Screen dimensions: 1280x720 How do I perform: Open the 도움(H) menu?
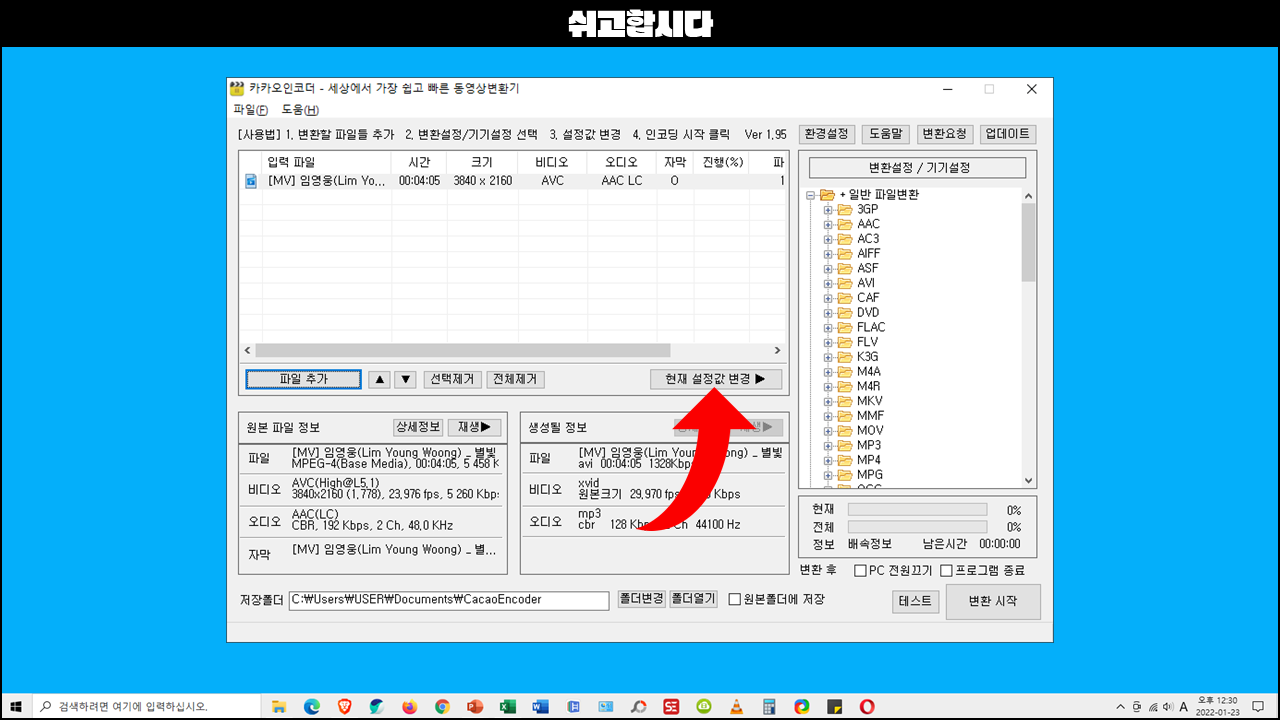300,110
